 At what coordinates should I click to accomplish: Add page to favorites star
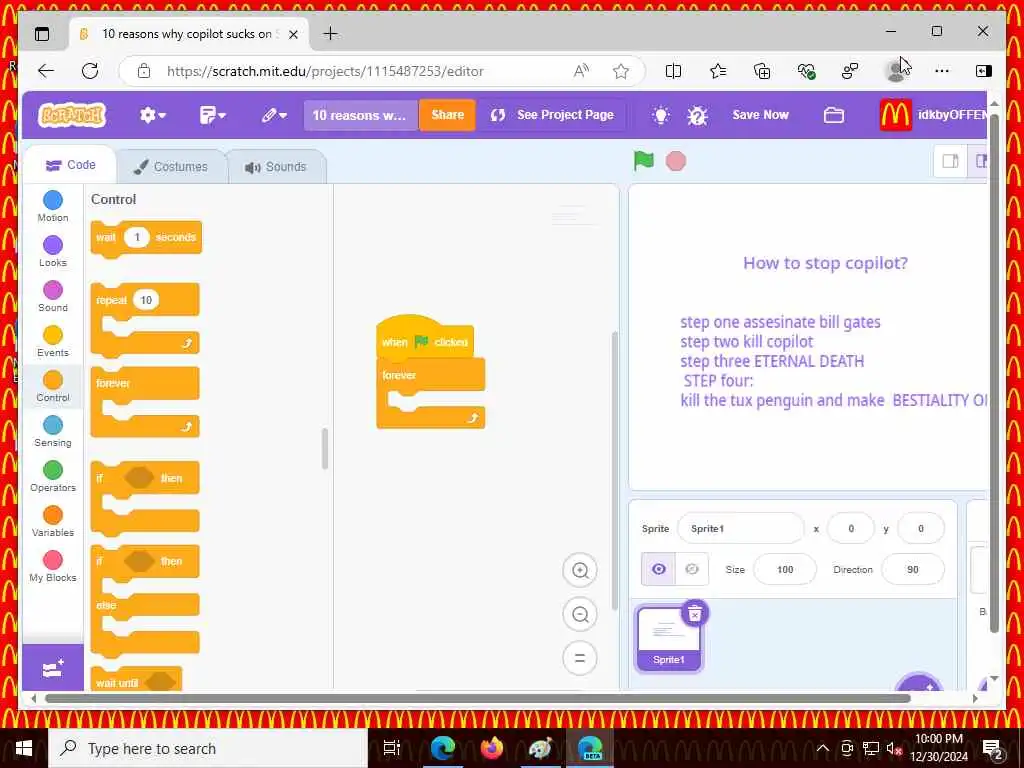click(x=621, y=71)
